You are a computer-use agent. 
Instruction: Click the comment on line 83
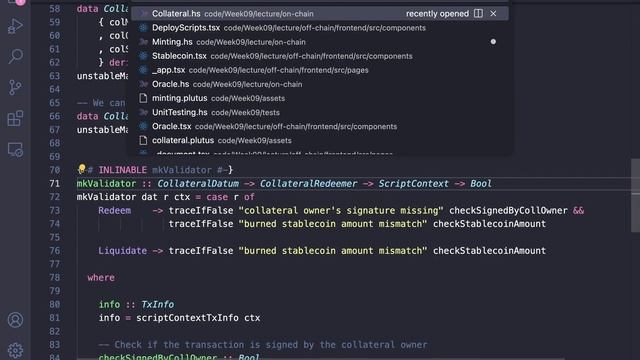(x=262, y=345)
